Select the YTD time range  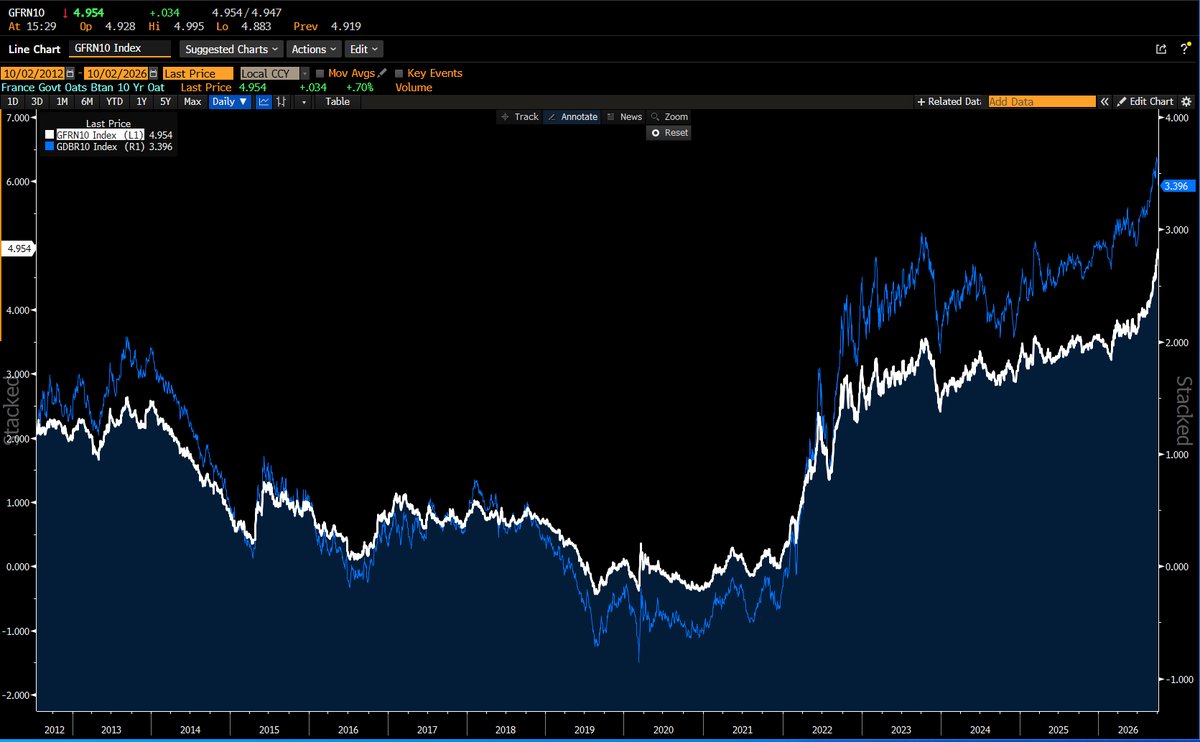coord(115,101)
